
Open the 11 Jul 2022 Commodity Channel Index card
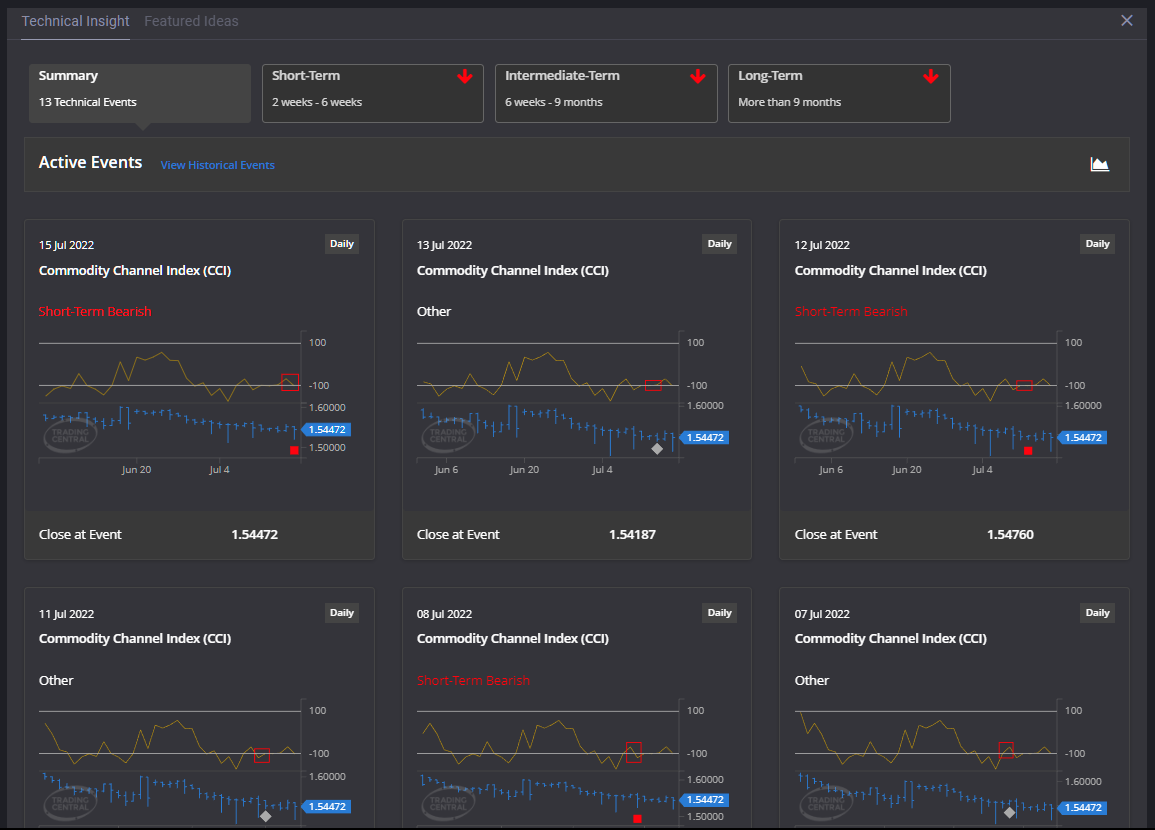pyautogui.click(x=135, y=639)
